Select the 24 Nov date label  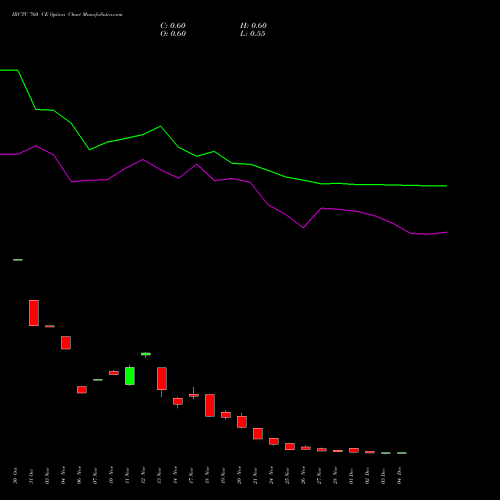pyautogui.click(x=271, y=476)
